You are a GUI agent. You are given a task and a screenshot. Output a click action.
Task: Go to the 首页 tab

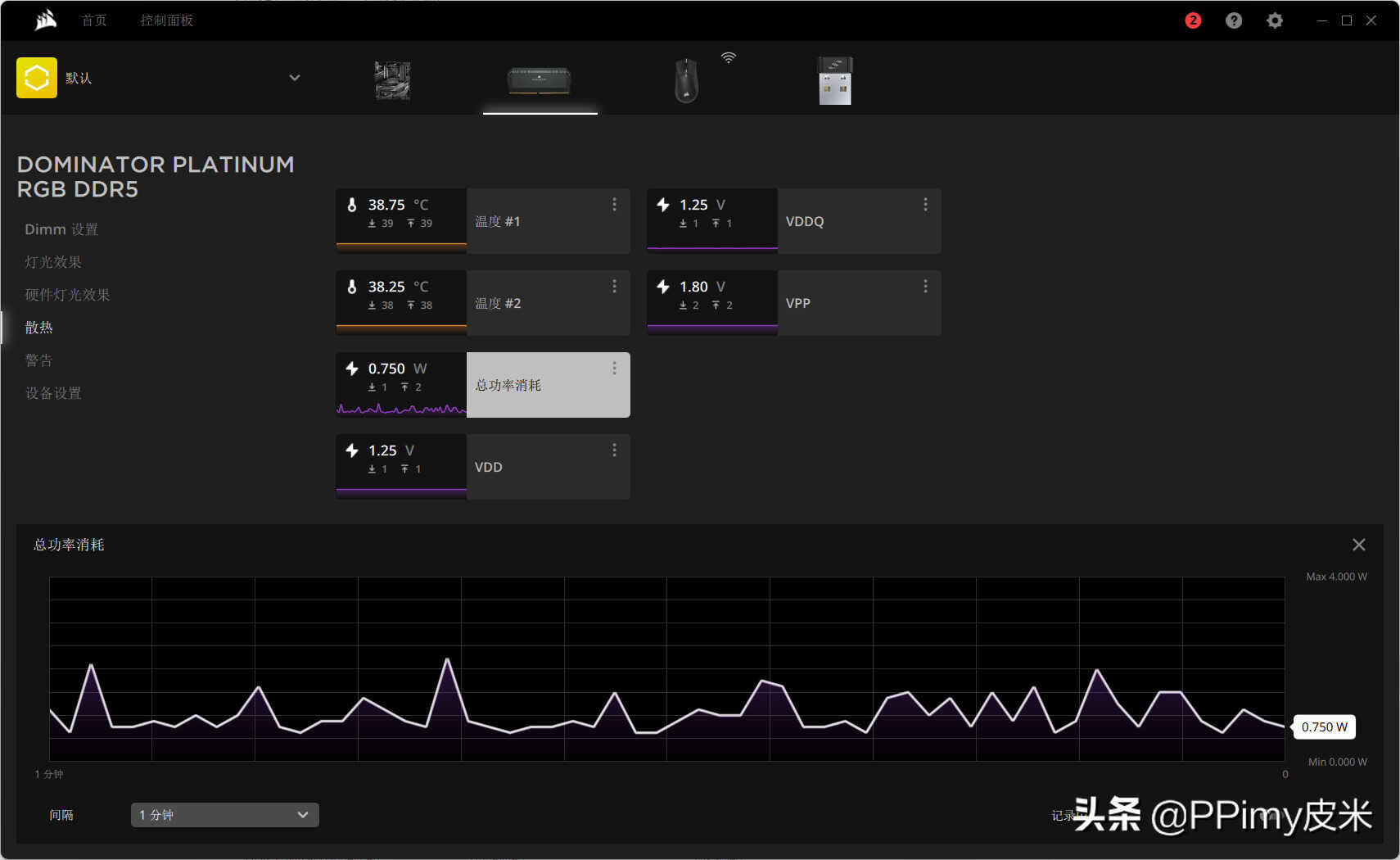(x=94, y=20)
